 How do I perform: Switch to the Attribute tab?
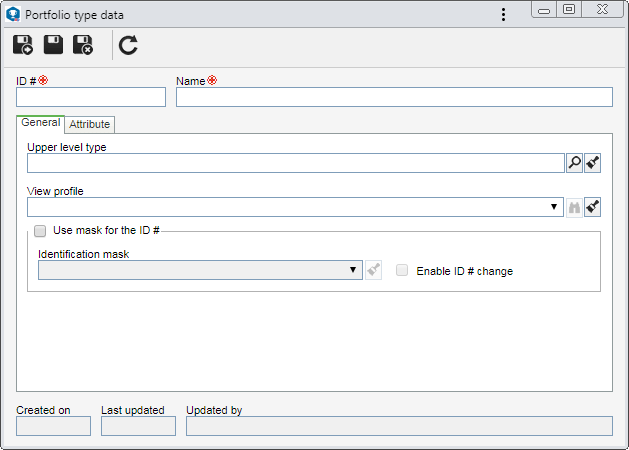(x=89, y=124)
